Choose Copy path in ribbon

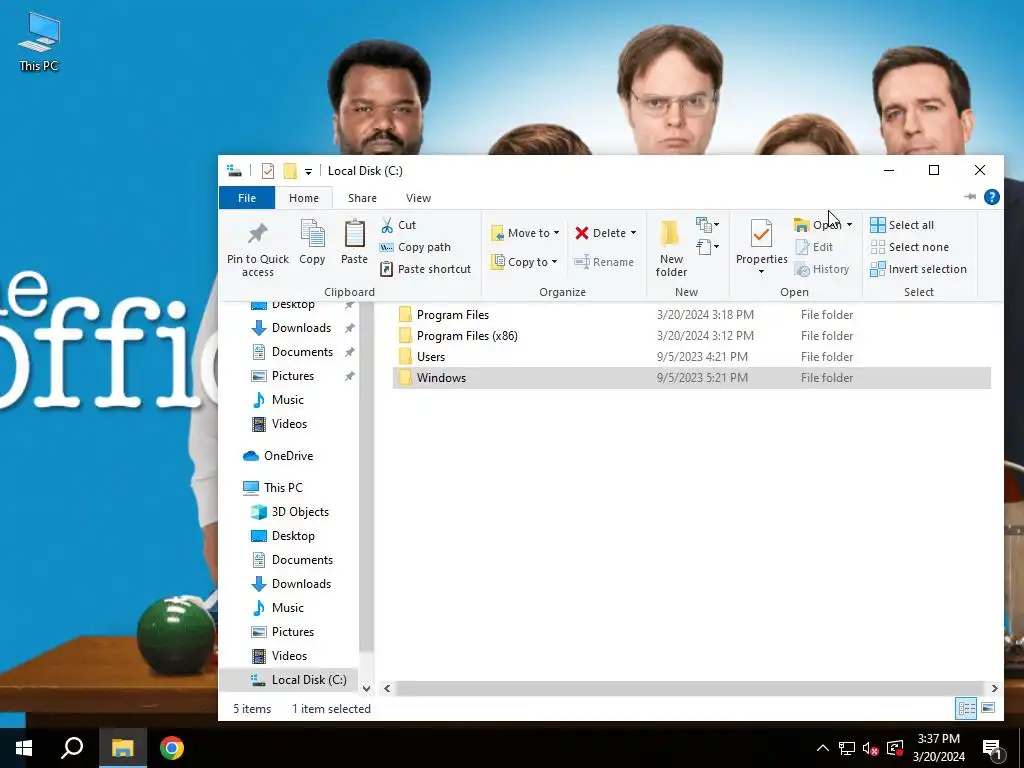[415, 248]
